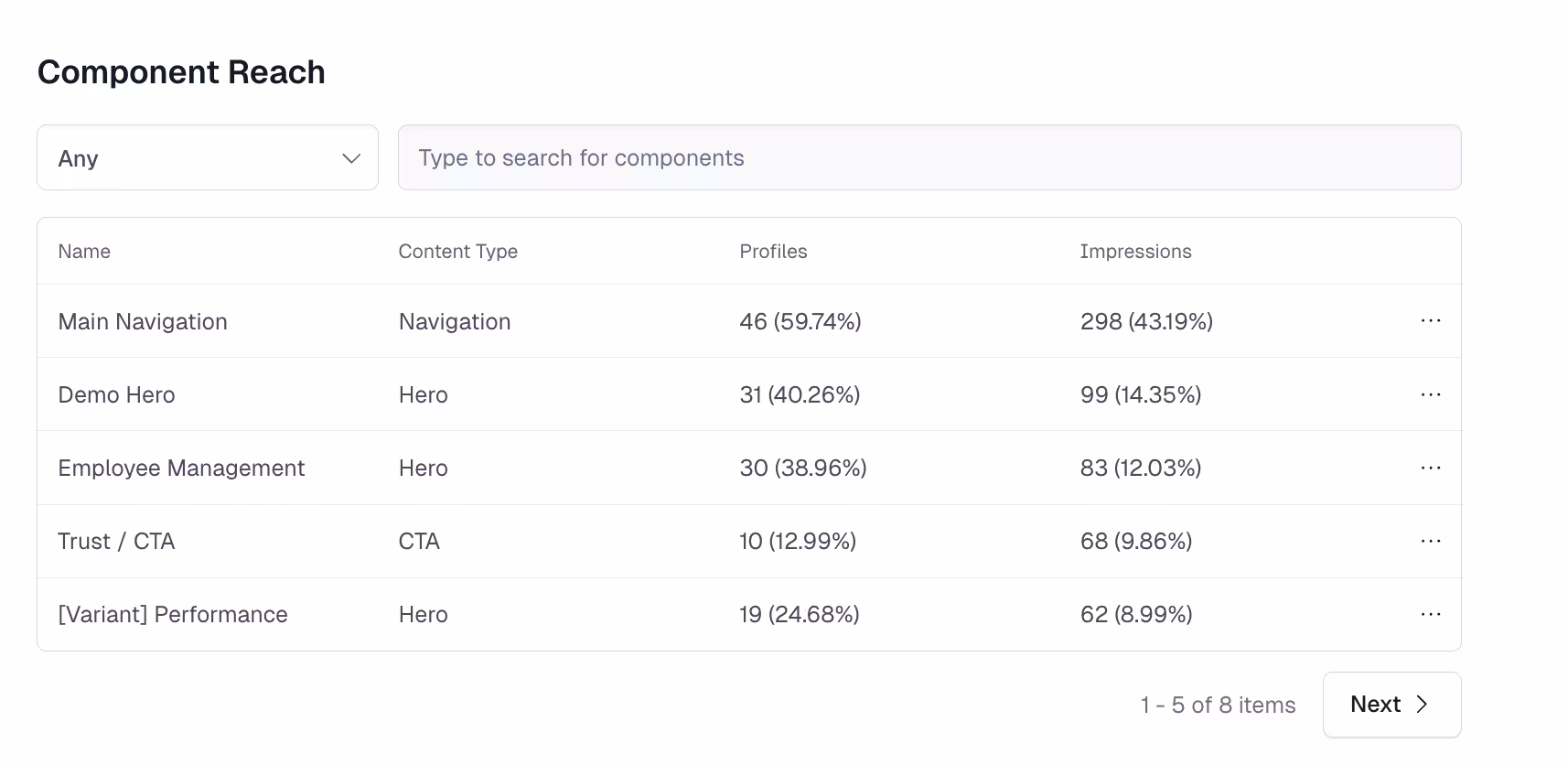Click the 298 (43.19%) impressions value

(1146, 321)
